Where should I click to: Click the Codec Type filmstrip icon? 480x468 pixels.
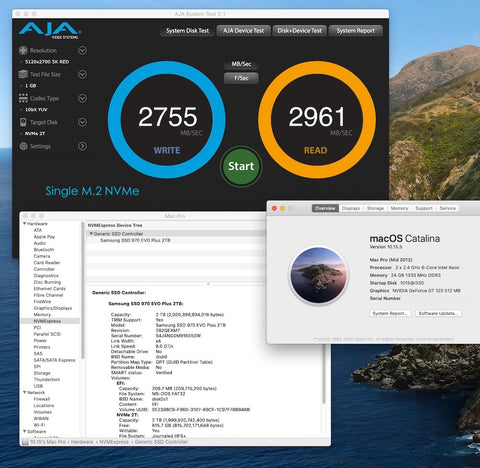coord(23,98)
